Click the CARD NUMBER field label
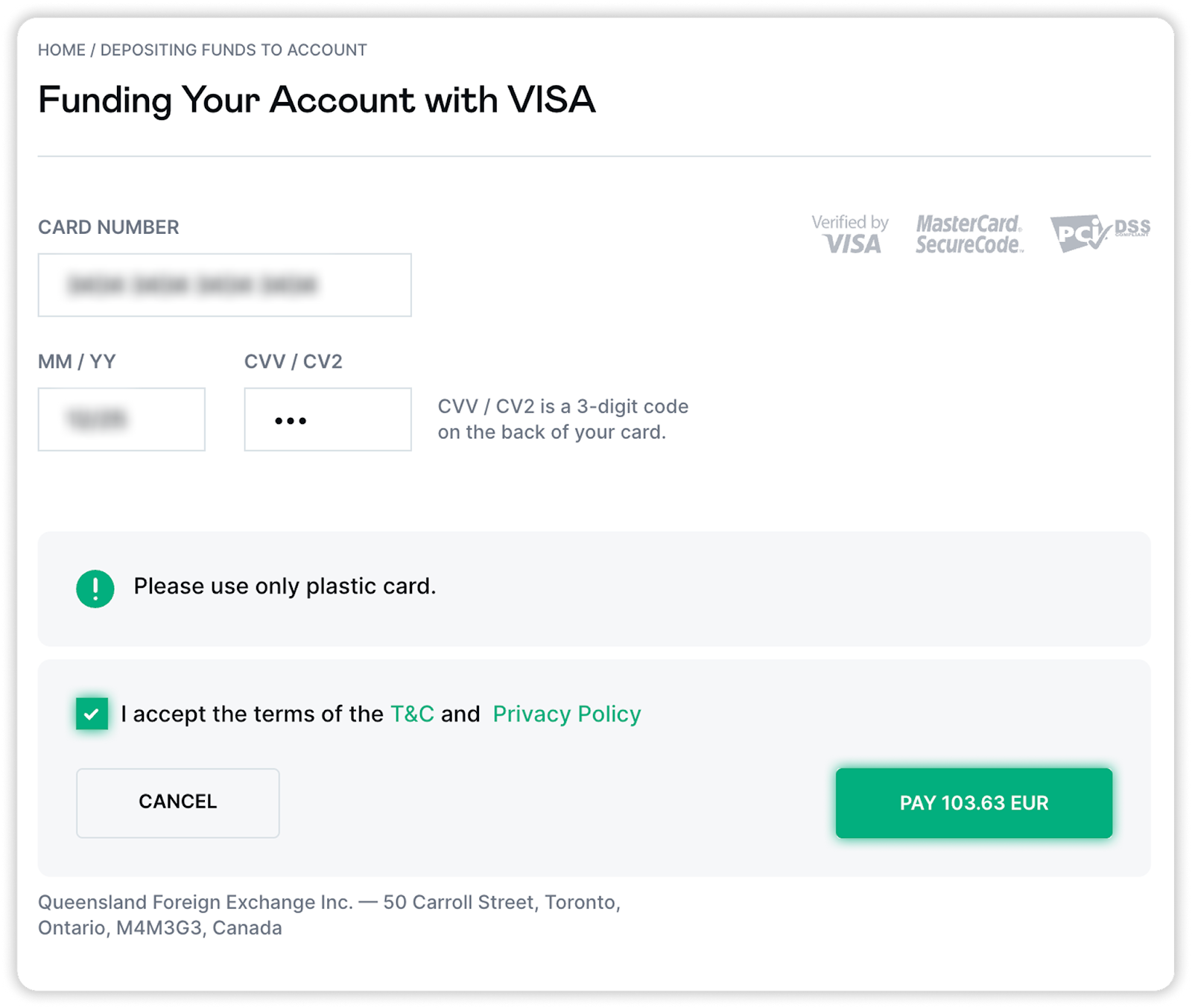Viewport: 1192px width, 1008px height. click(109, 227)
